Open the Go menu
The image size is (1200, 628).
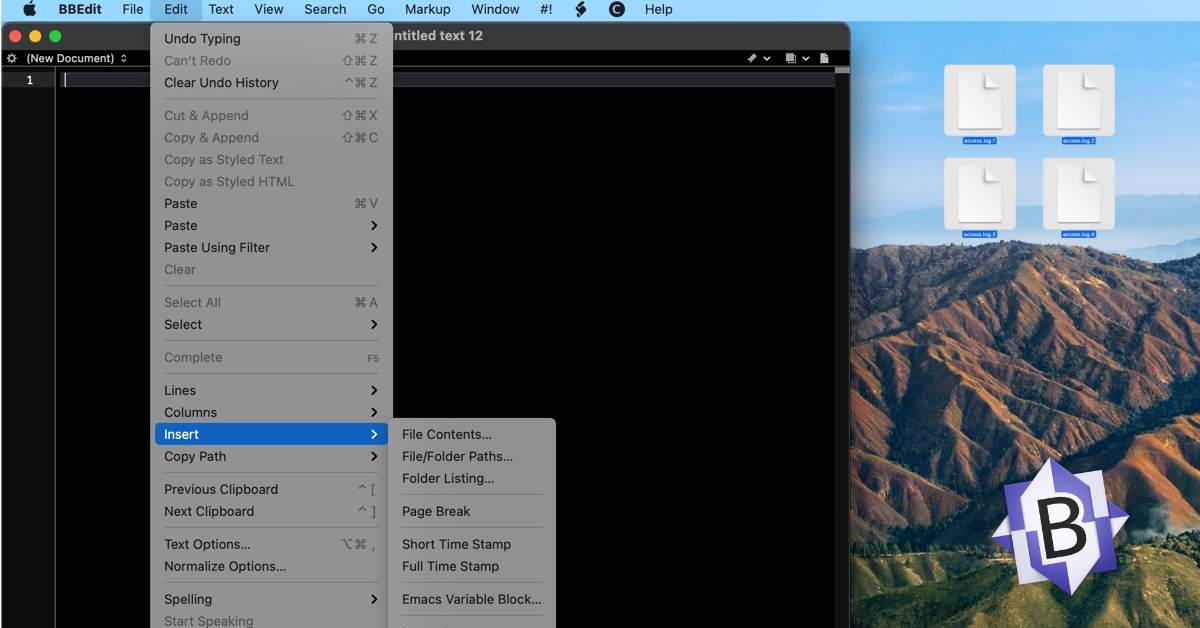(376, 9)
